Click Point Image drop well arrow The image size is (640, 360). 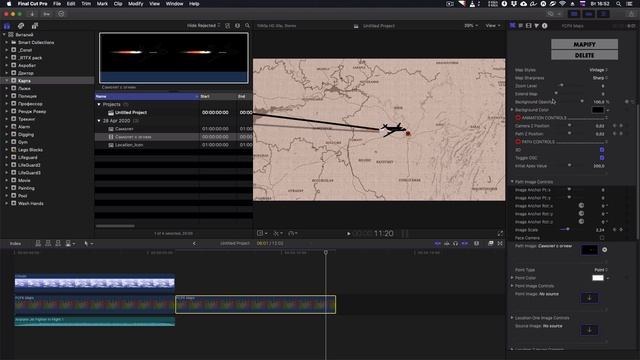pos(589,298)
